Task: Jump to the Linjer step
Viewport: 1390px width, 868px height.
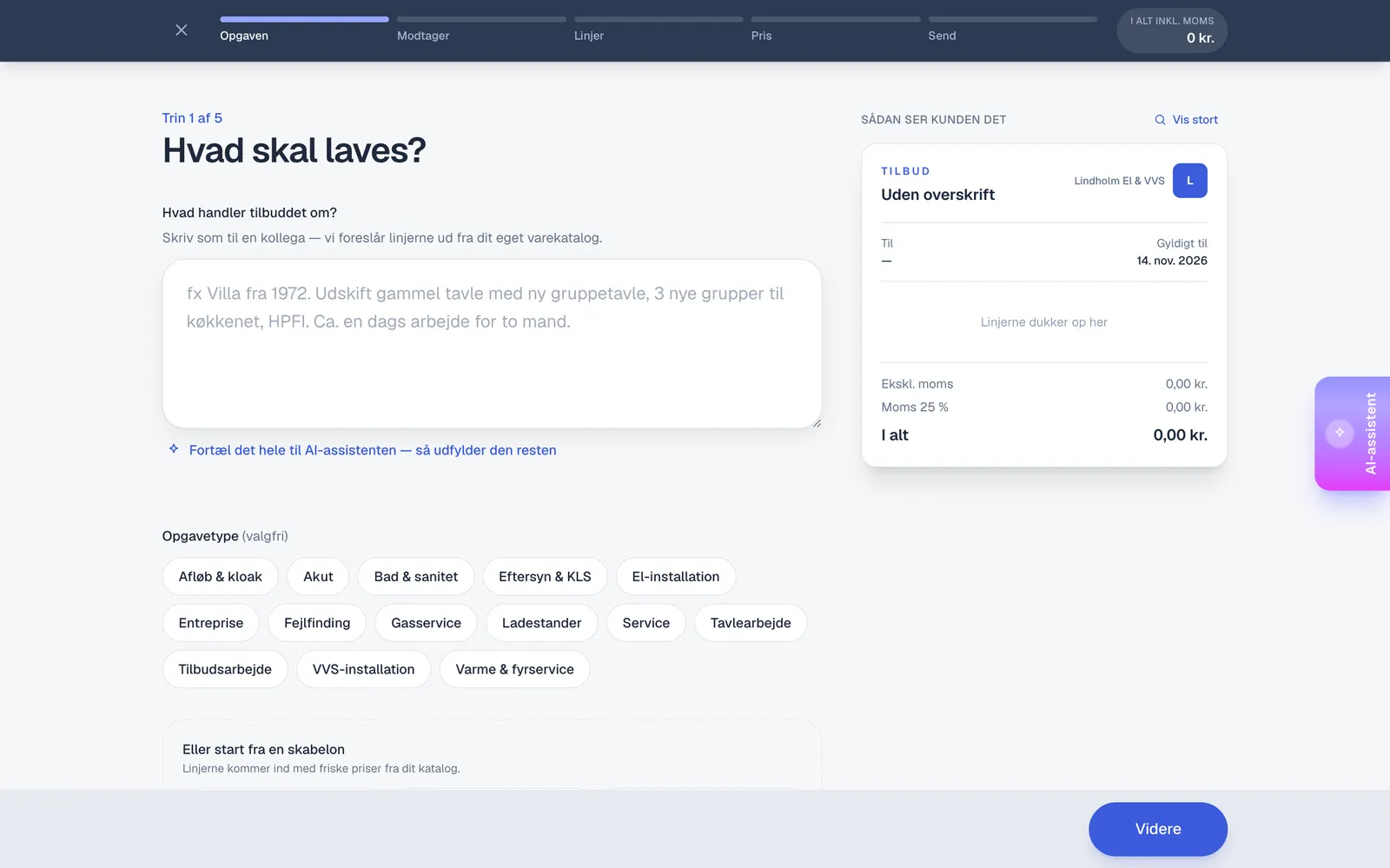Action: [x=659, y=30]
